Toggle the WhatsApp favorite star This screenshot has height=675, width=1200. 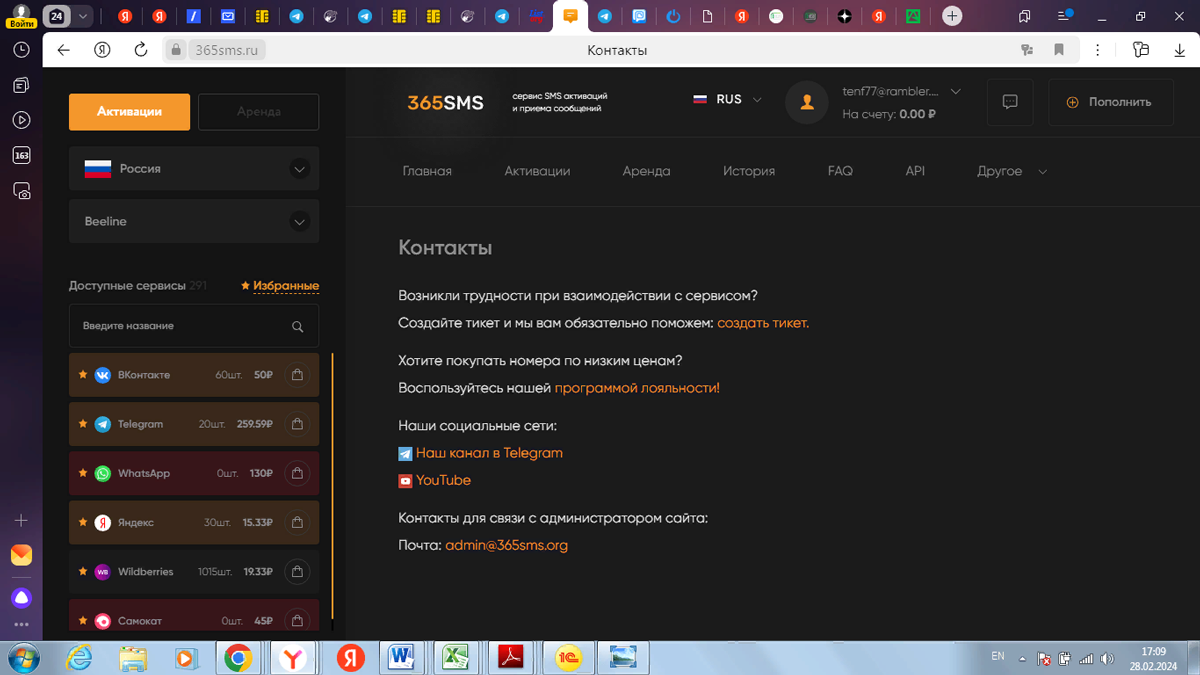(x=83, y=473)
